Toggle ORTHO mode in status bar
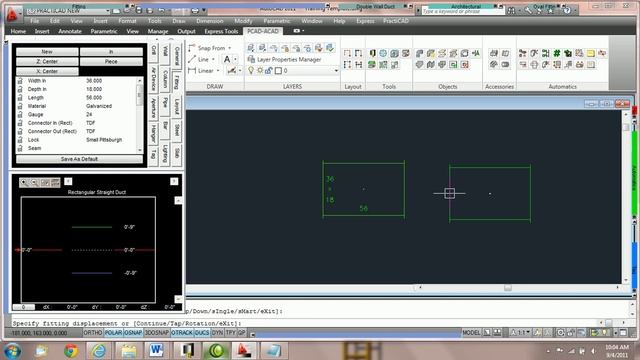 point(93,333)
